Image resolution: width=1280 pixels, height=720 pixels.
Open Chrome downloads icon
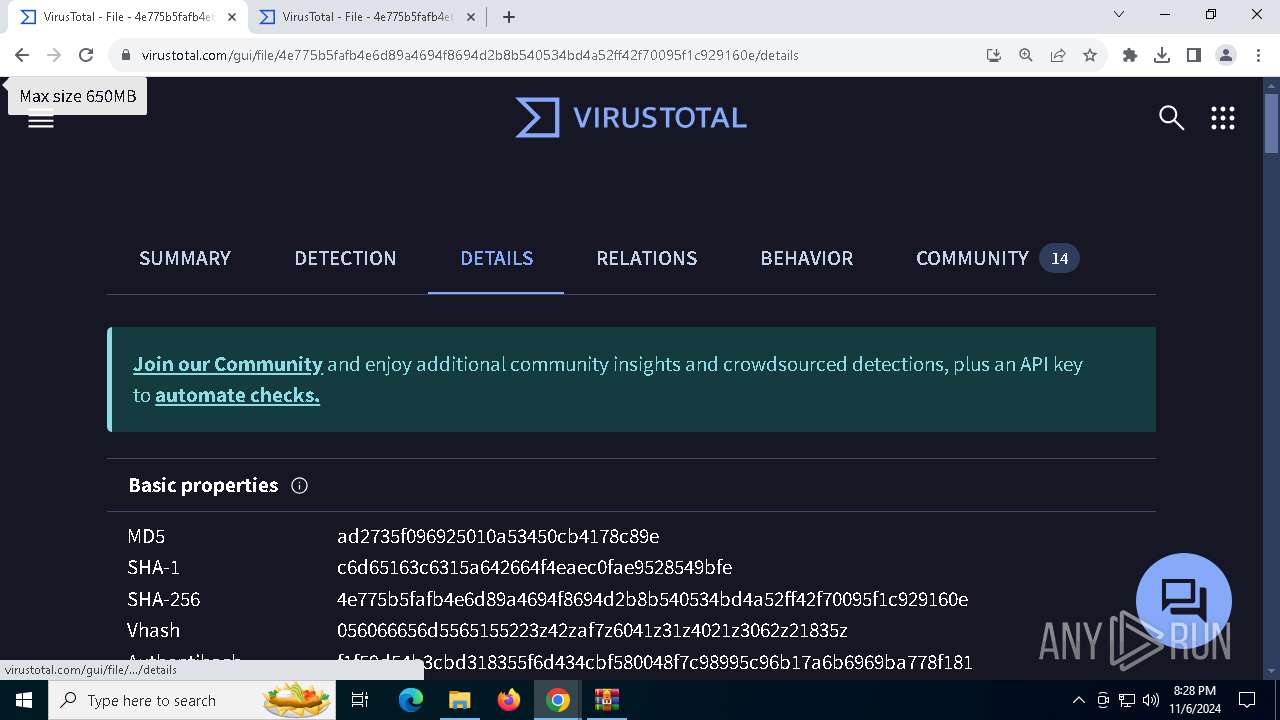[x=1162, y=55]
